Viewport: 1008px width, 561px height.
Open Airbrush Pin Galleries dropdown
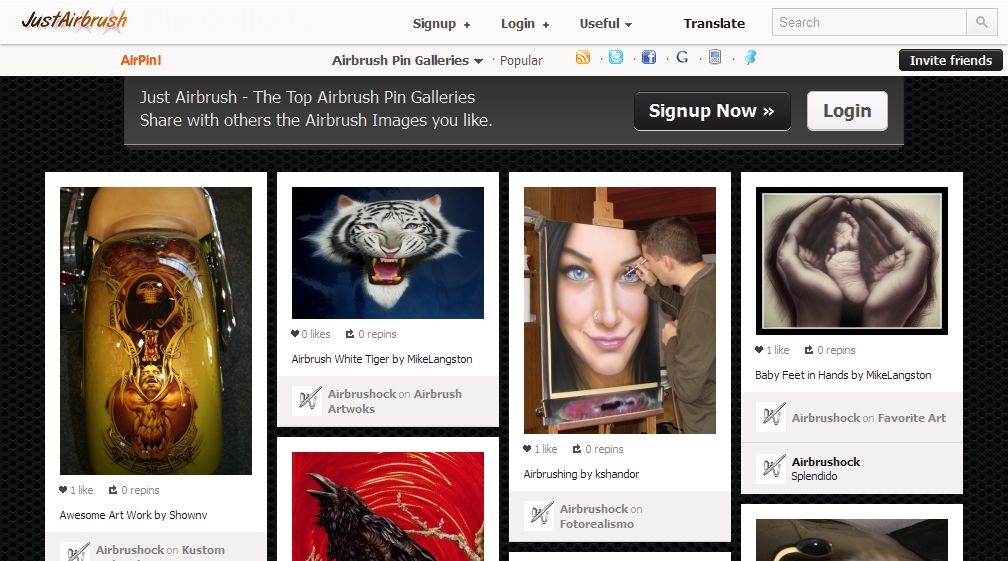tap(407, 60)
